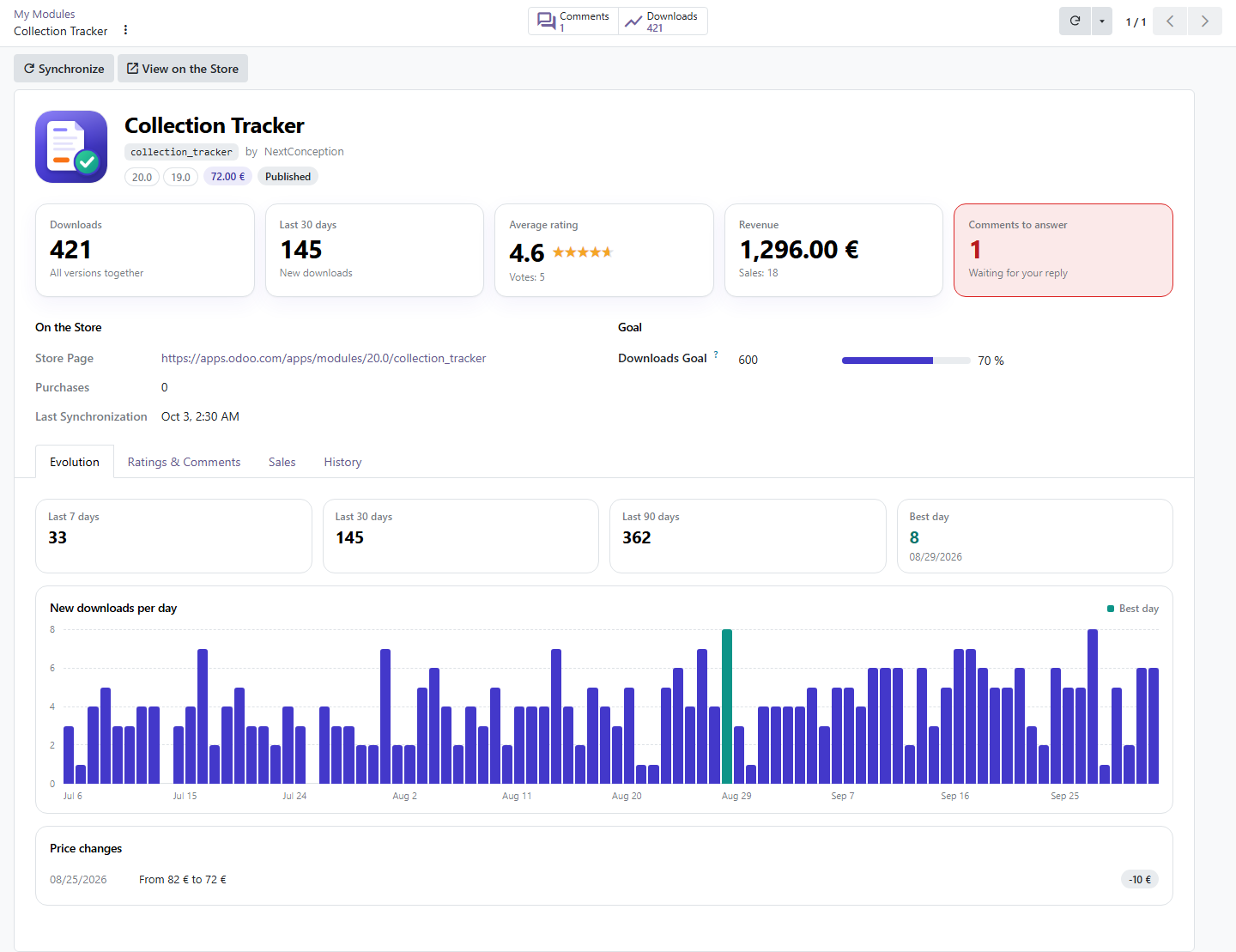Open the three-dot actions menu
Viewport: 1236px width, 952px height.
point(125,30)
